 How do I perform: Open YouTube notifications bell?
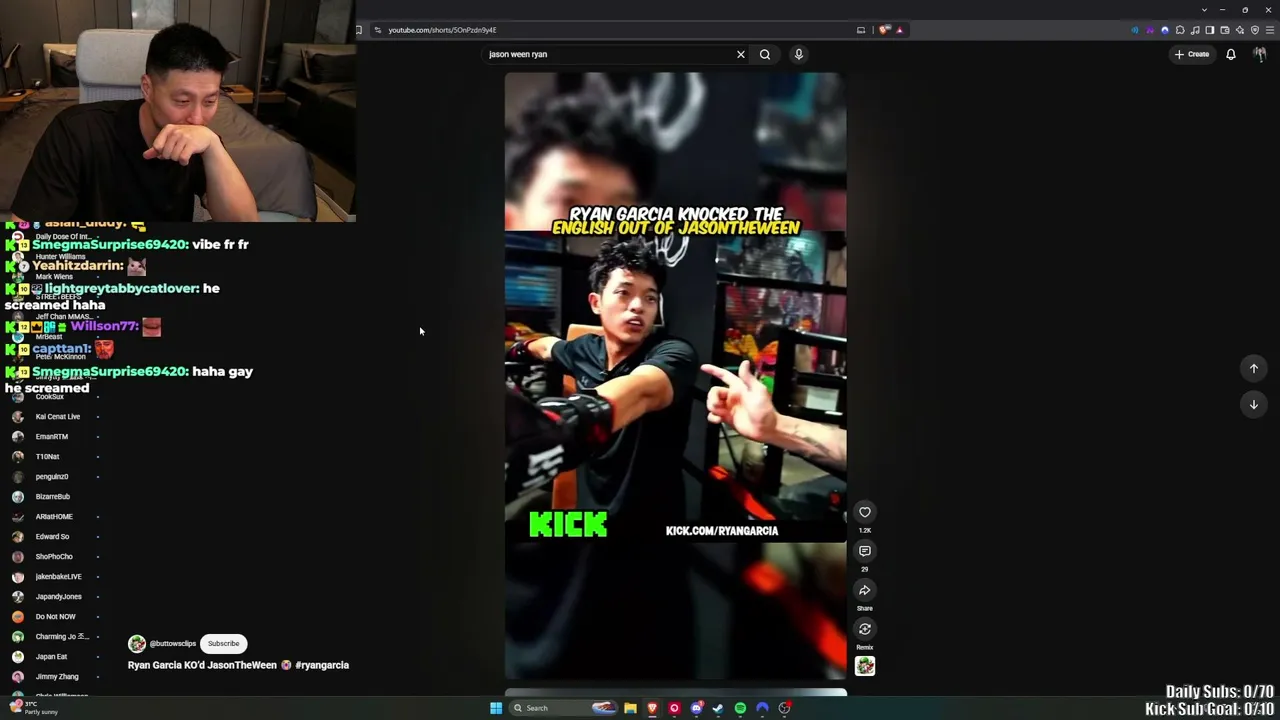tap(1231, 54)
